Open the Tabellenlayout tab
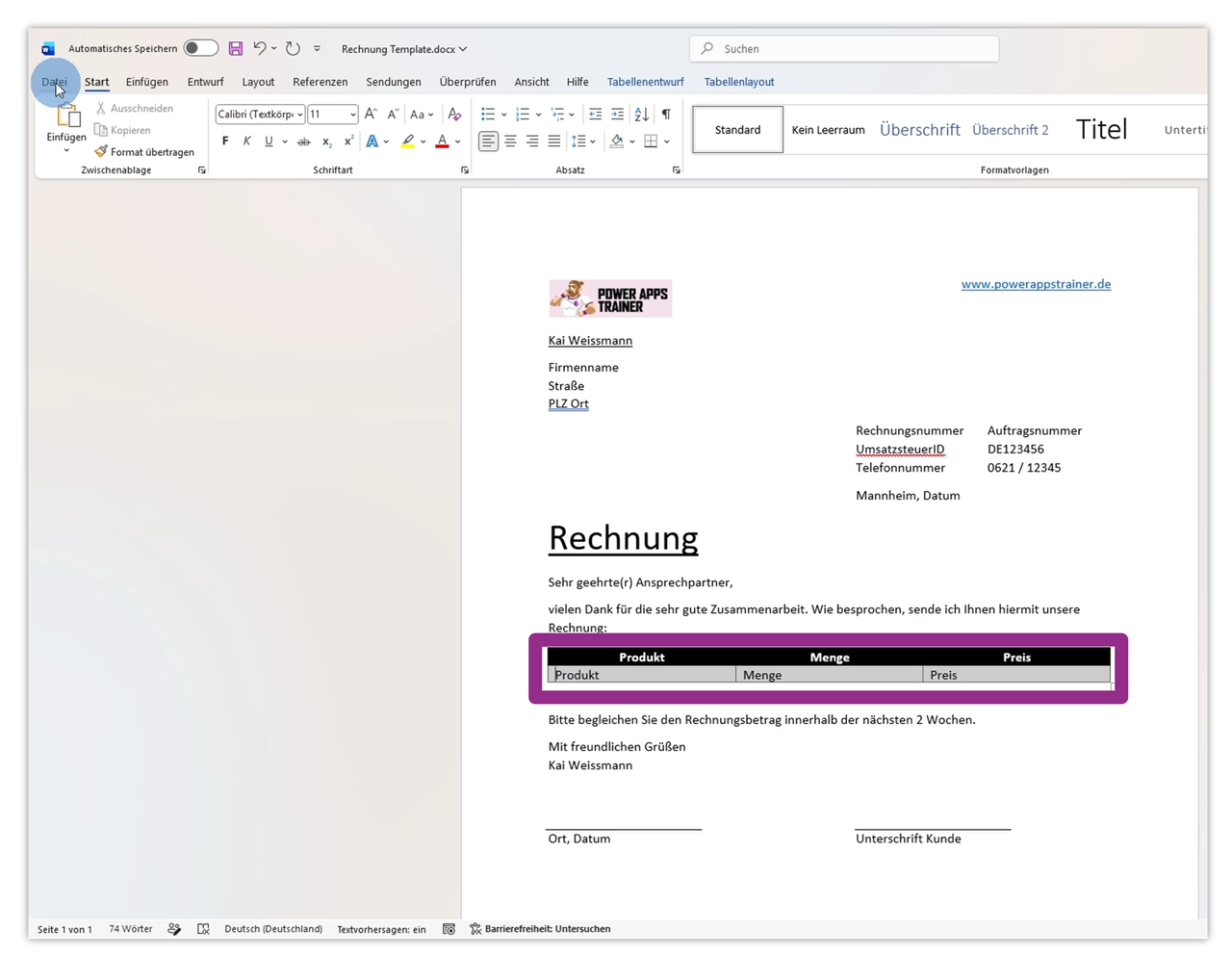 739,82
